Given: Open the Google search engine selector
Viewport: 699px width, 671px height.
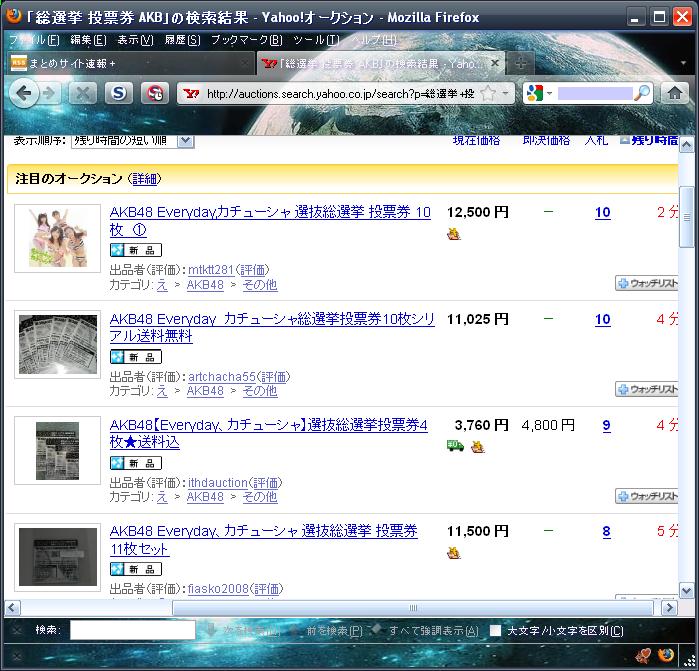Looking at the screenshot, I should pos(539,94).
